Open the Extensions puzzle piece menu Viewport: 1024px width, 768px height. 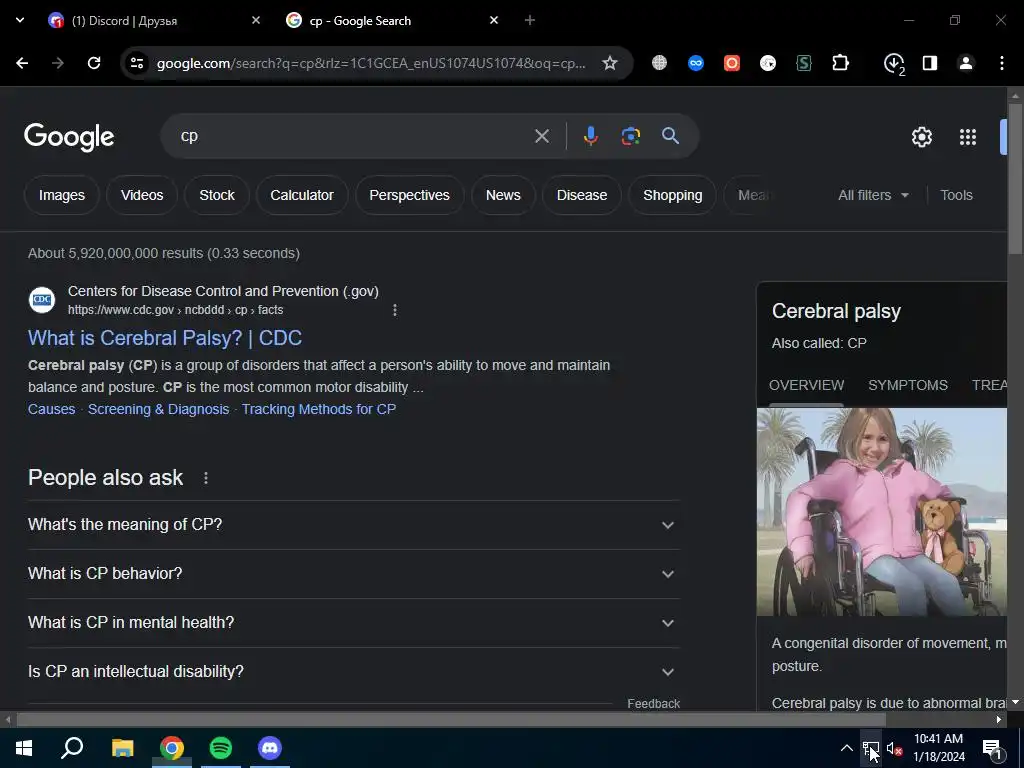(x=840, y=63)
